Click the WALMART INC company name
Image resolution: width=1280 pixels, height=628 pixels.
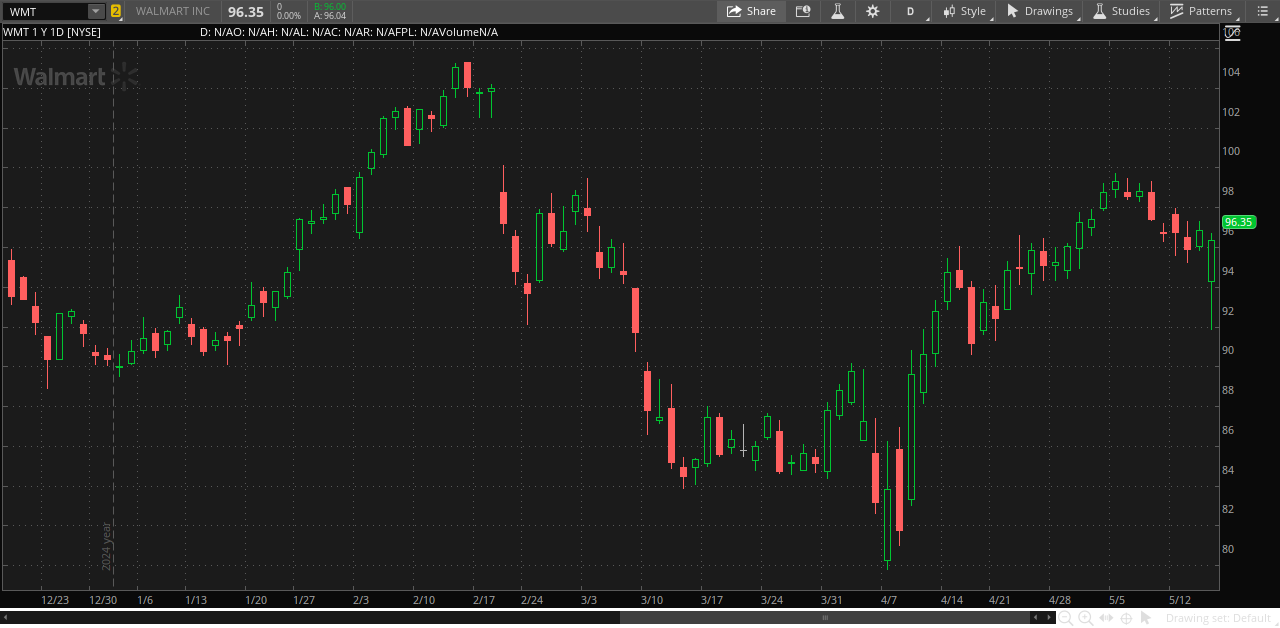(173, 11)
